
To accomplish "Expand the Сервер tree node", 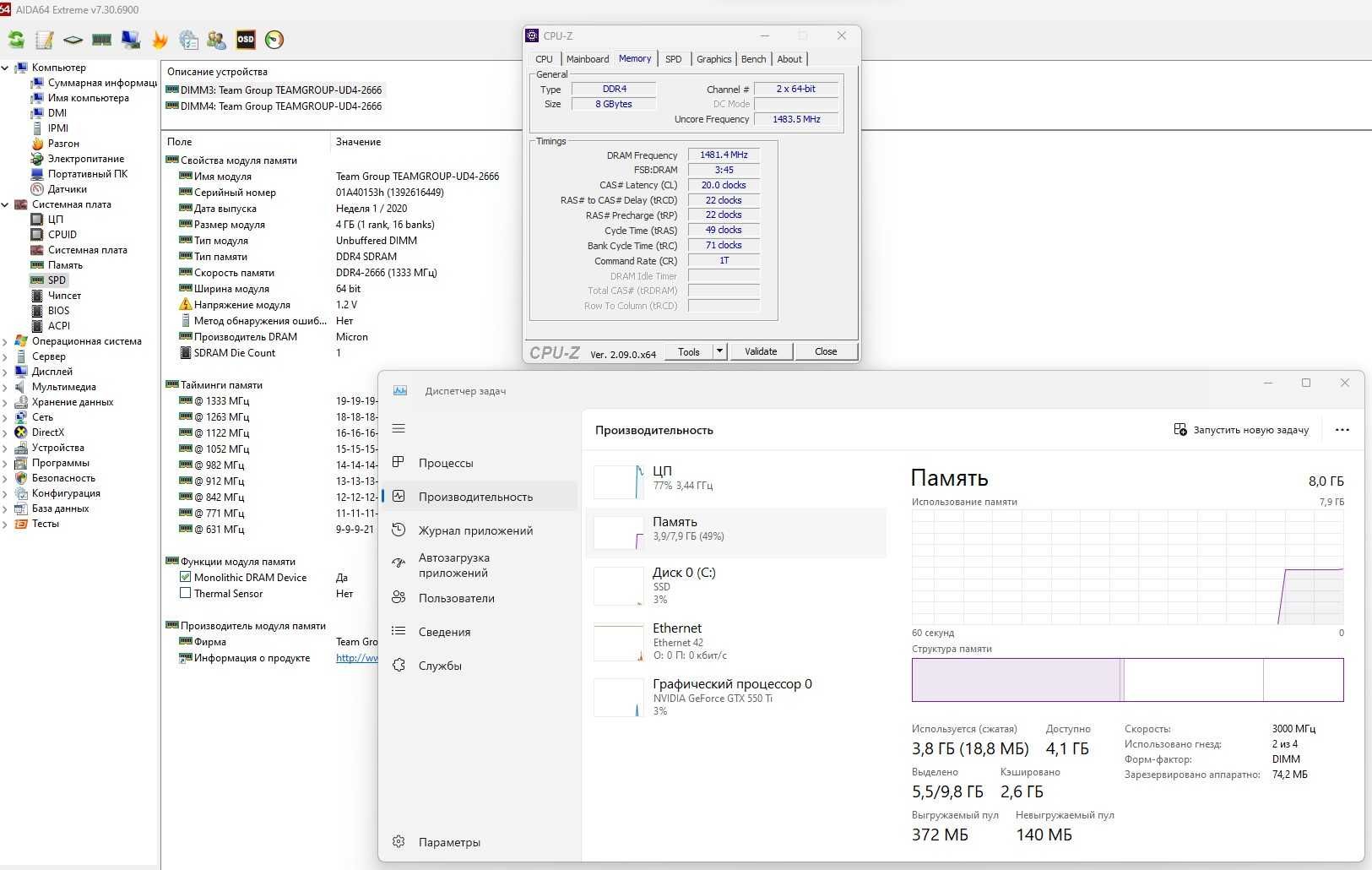I will click(x=6, y=356).
